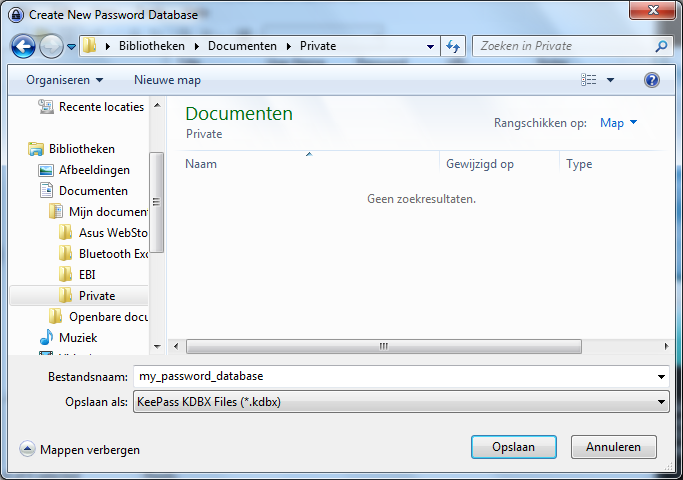This screenshot has height=480, width=683.
Task: Click the view mode icon in toolbar
Action: tap(589, 80)
